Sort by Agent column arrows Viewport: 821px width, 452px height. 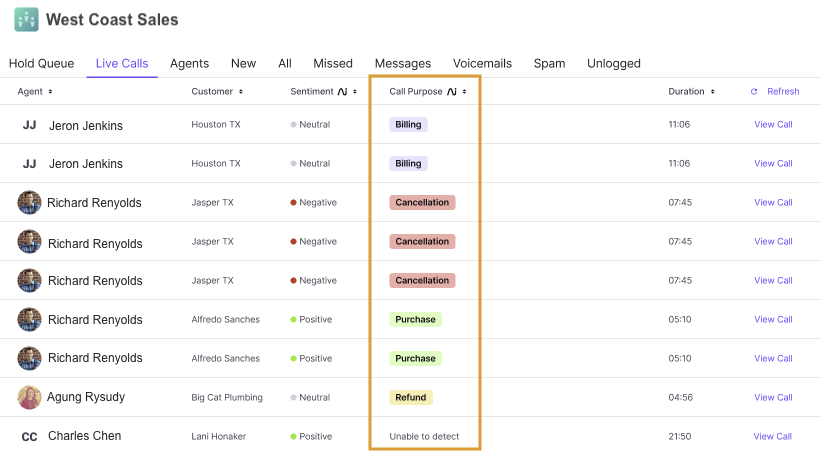[x=50, y=92]
